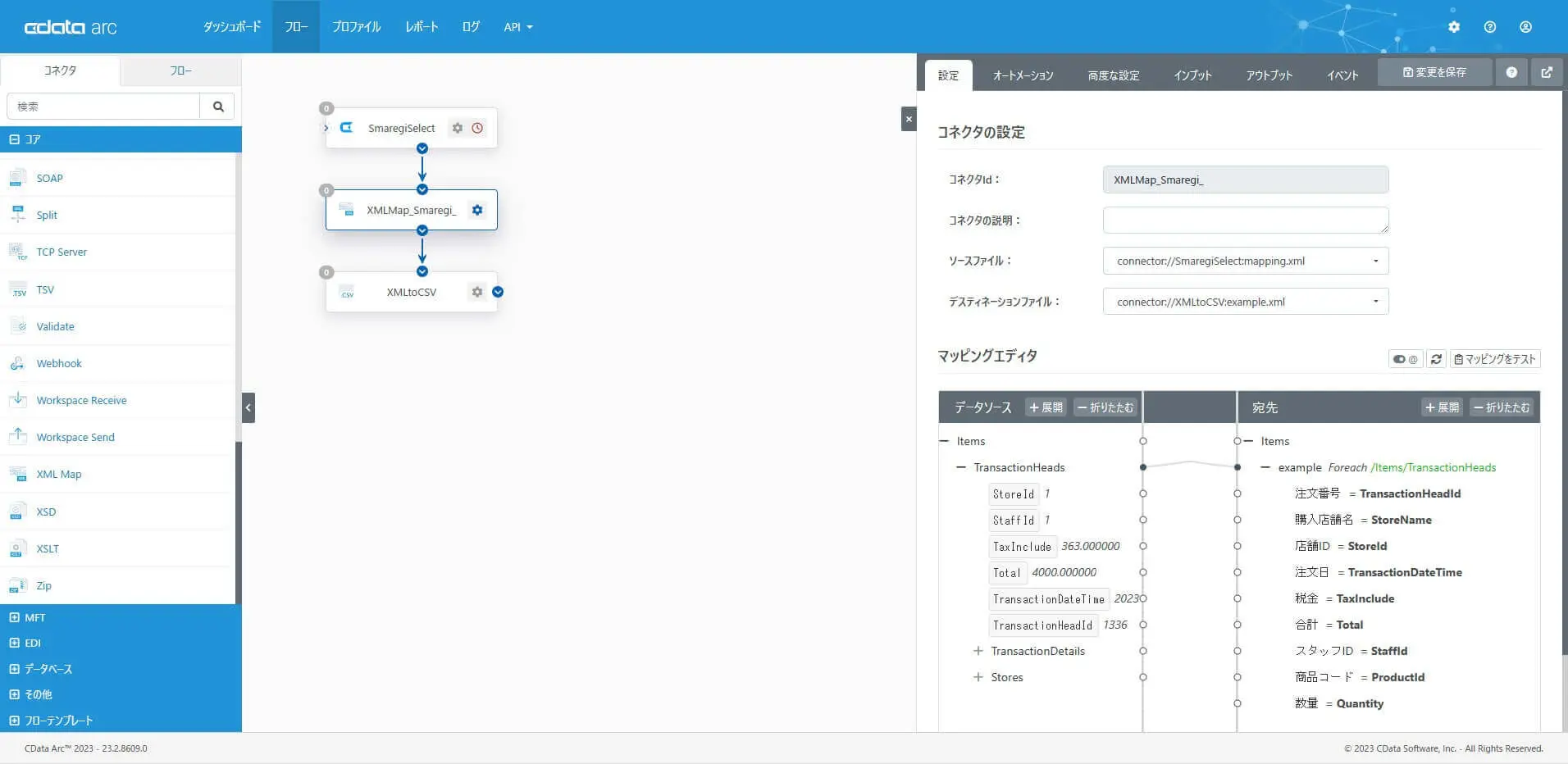Click the help button beside save changes
1568x764 pixels.
click(1511, 72)
